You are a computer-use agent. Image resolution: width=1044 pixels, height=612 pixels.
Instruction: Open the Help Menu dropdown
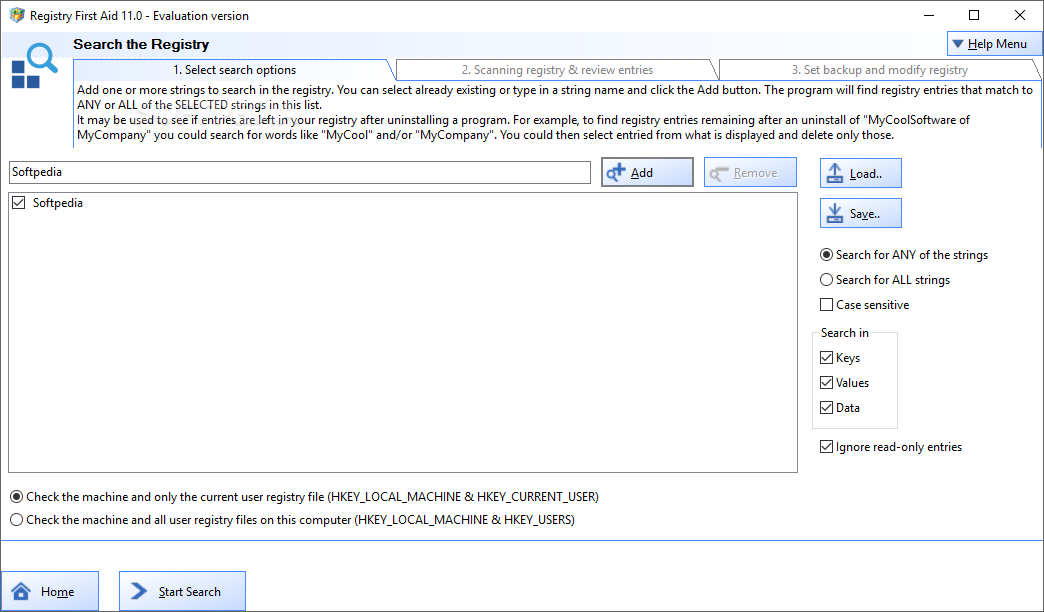click(x=994, y=44)
